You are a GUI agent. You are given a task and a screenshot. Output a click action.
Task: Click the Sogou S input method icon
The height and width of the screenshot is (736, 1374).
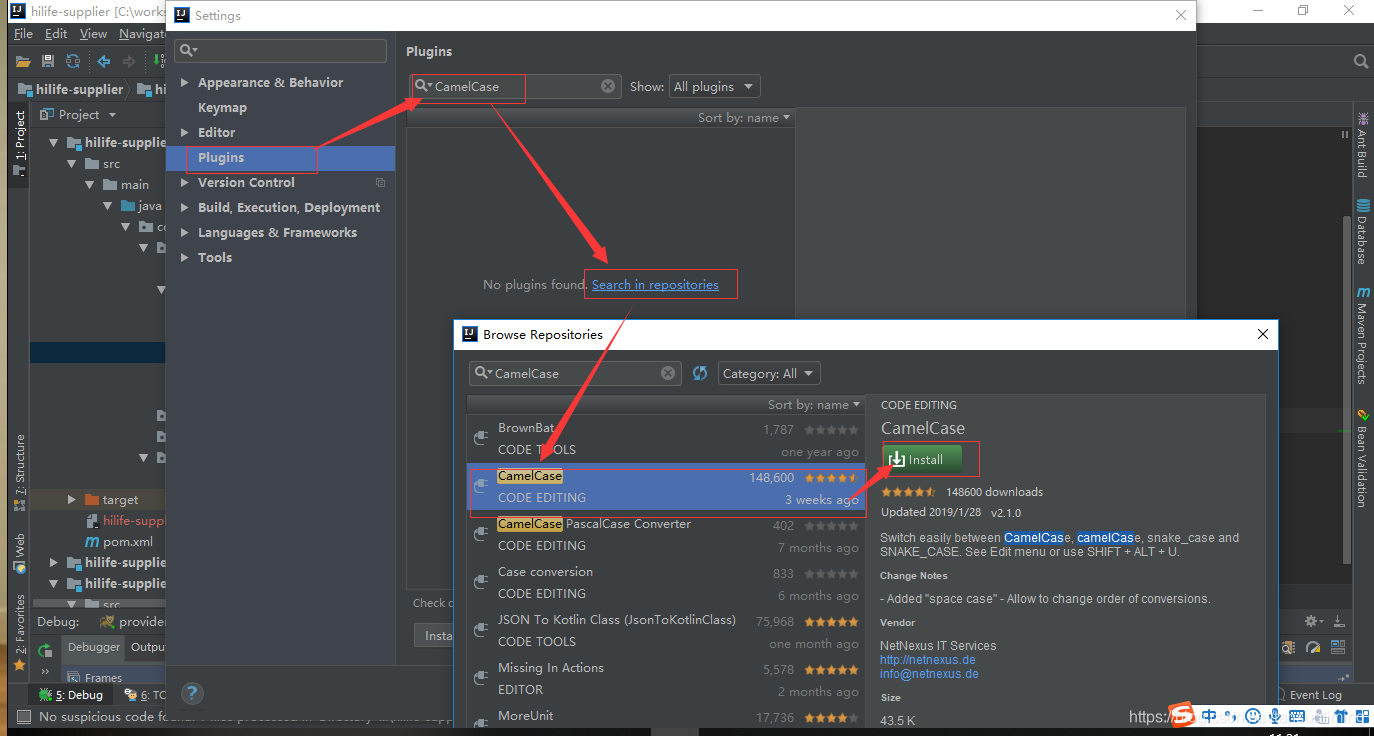pos(1183,715)
